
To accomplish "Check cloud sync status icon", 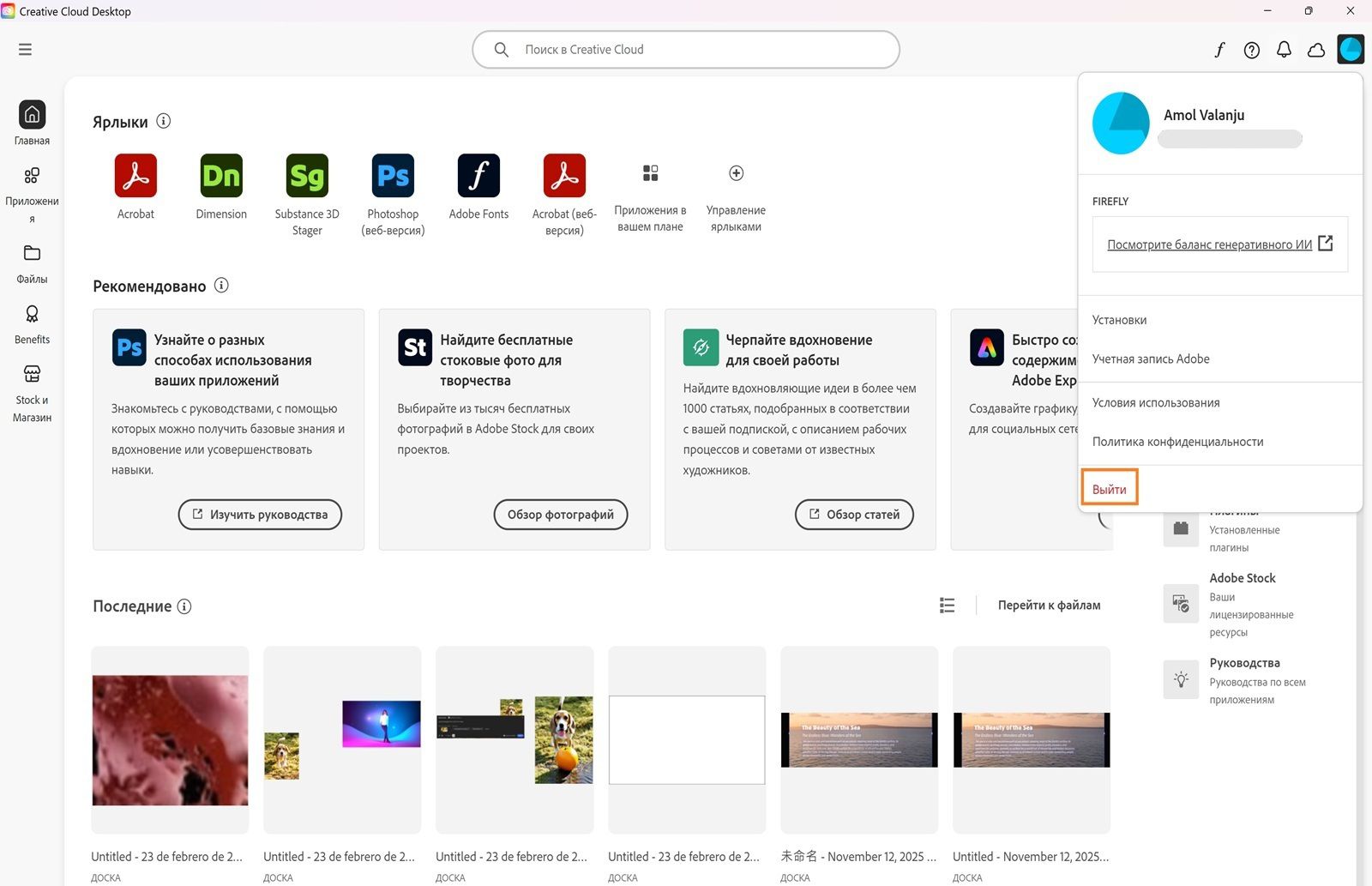I will (x=1316, y=50).
